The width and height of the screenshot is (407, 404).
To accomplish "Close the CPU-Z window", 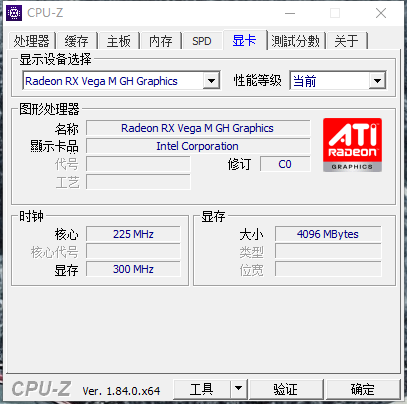I will tap(381, 13).
